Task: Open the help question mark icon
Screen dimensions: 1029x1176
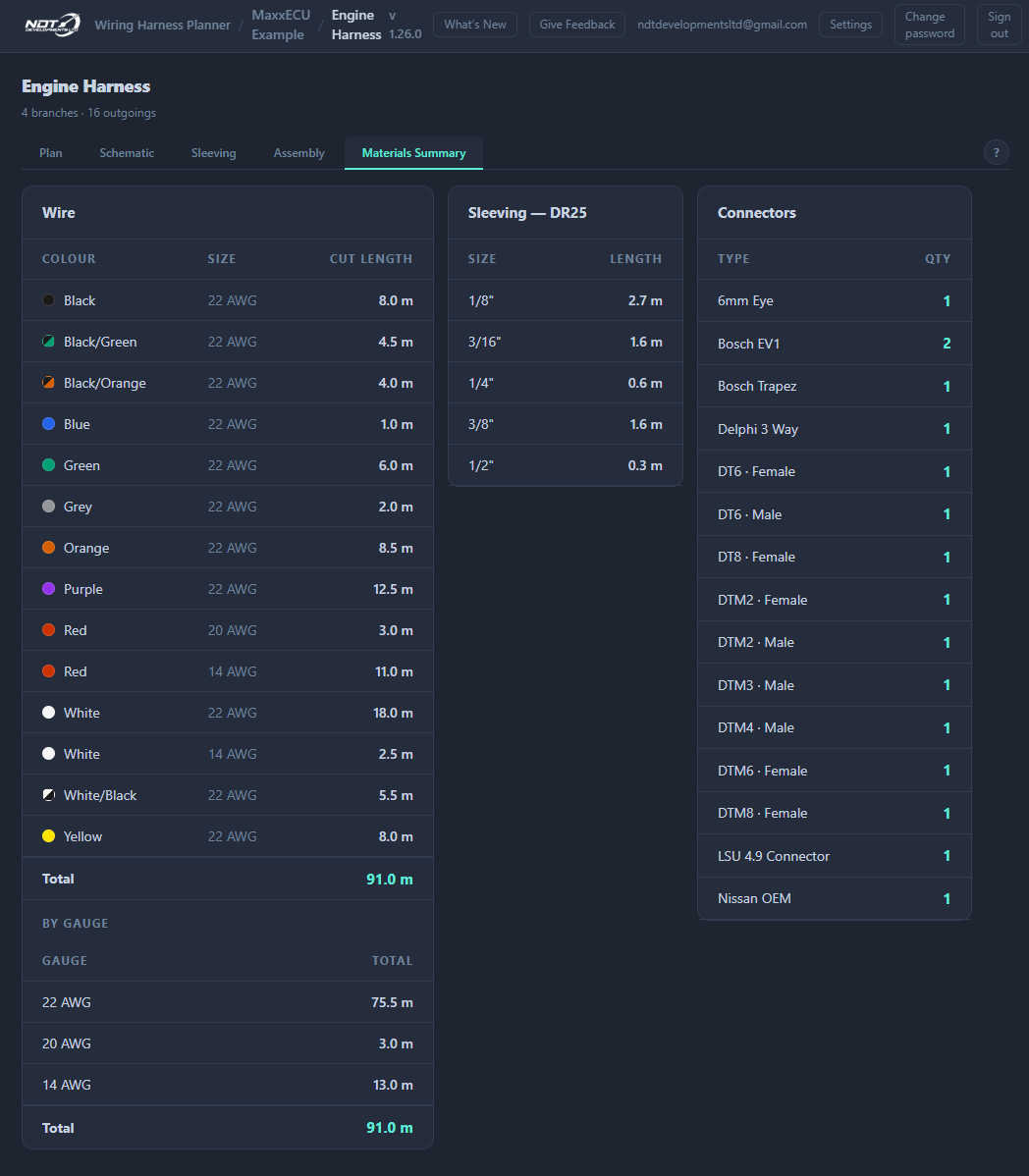Action: point(996,152)
